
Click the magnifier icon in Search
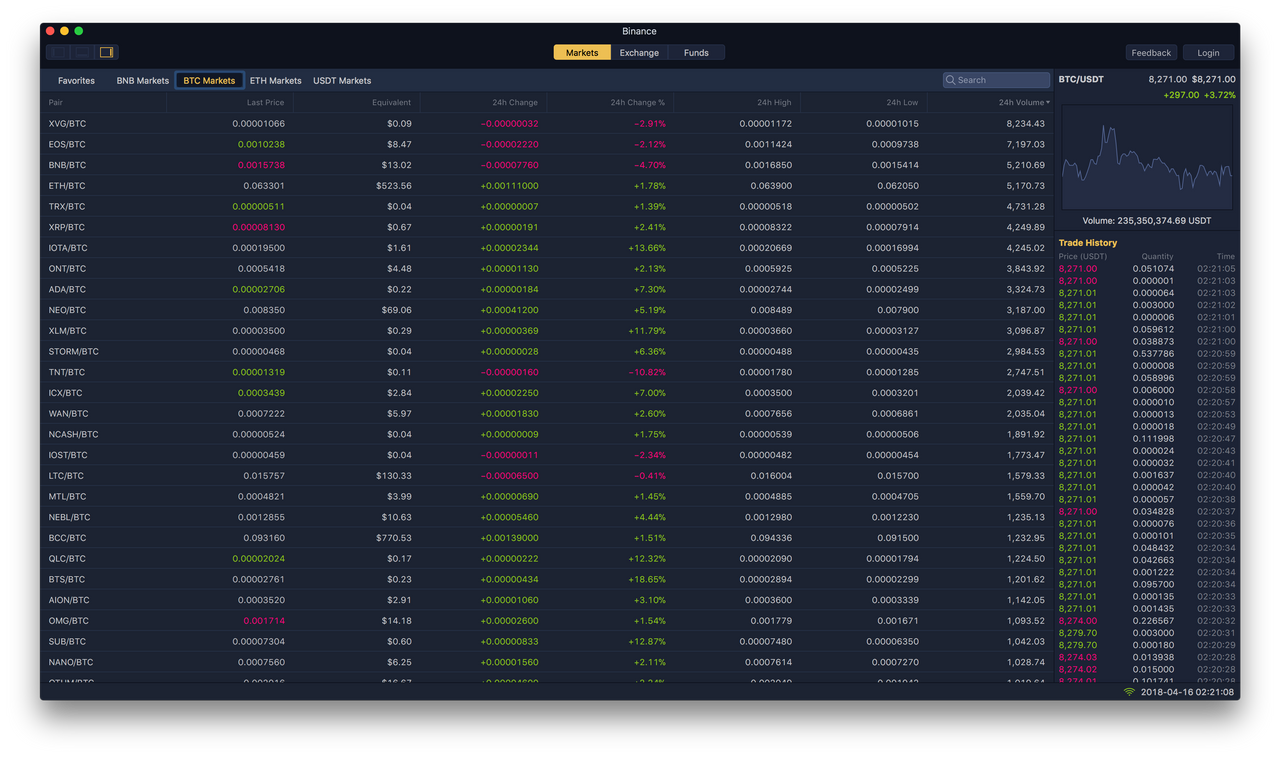(951, 80)
